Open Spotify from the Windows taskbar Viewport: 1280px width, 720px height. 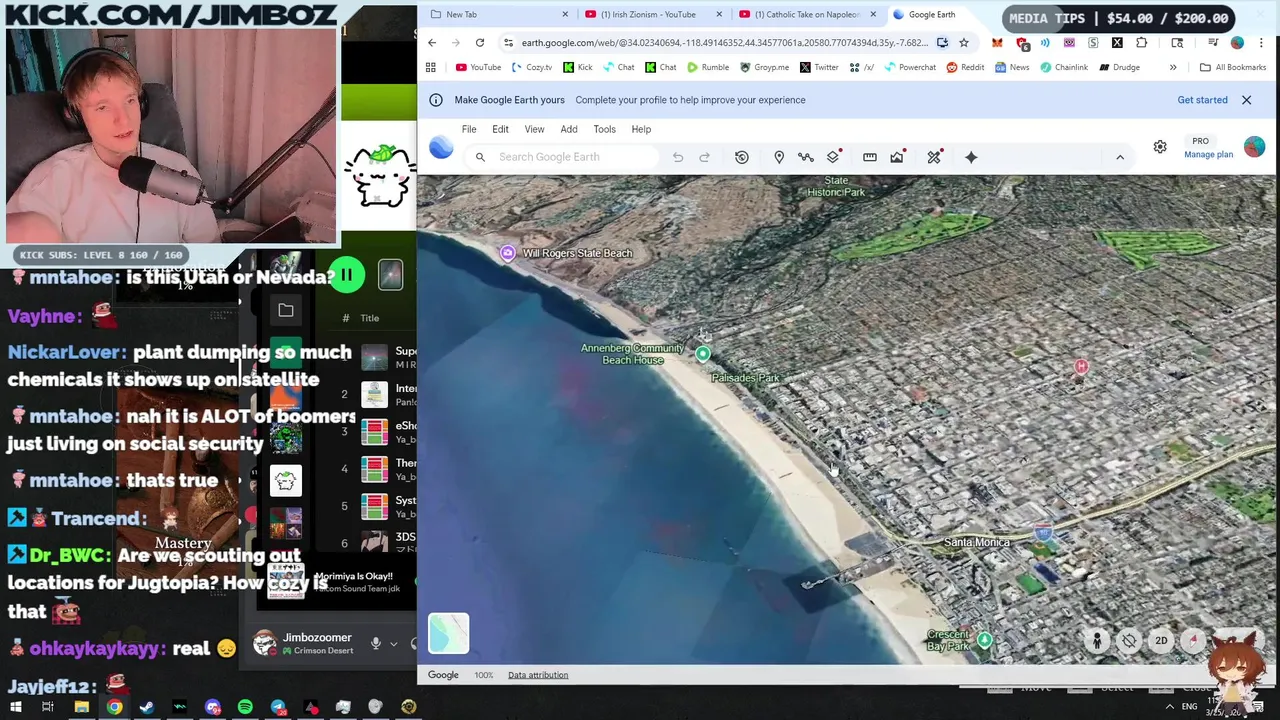point(245,707)
